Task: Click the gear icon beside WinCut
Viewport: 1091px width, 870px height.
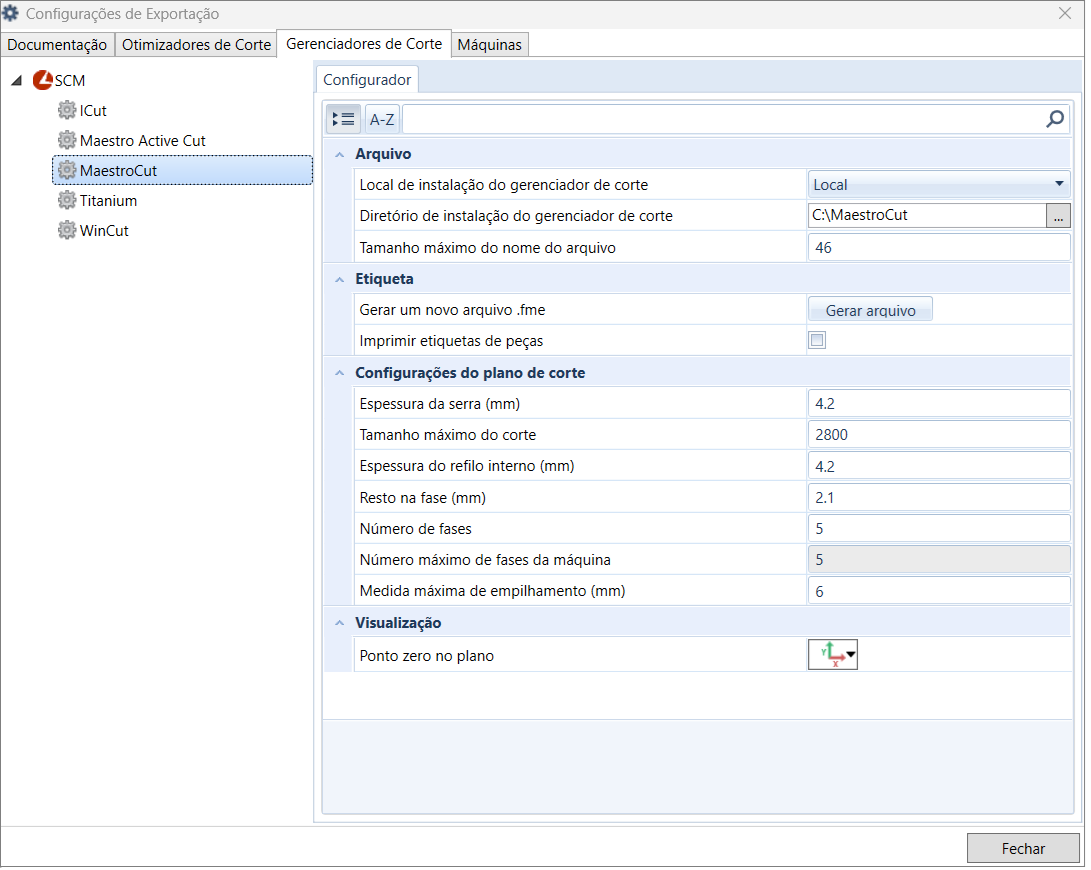Action: coord(67,230)
